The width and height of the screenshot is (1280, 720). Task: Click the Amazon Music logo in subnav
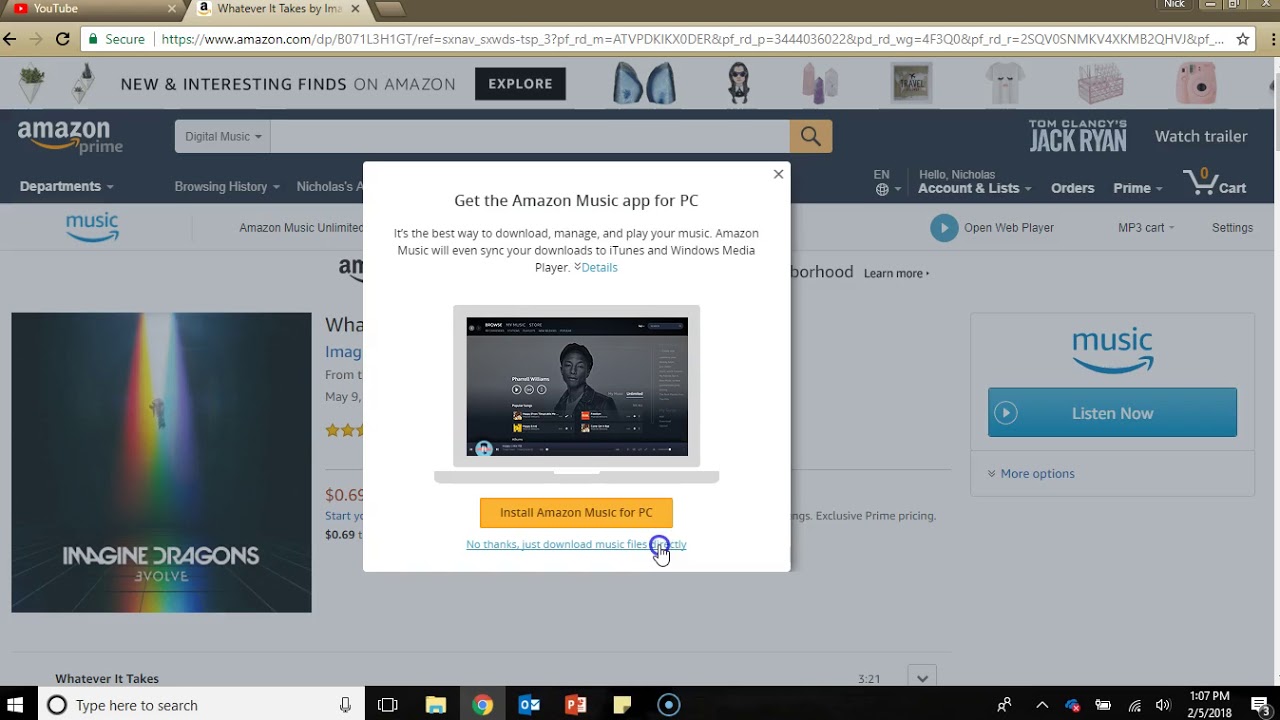point(92,227)
